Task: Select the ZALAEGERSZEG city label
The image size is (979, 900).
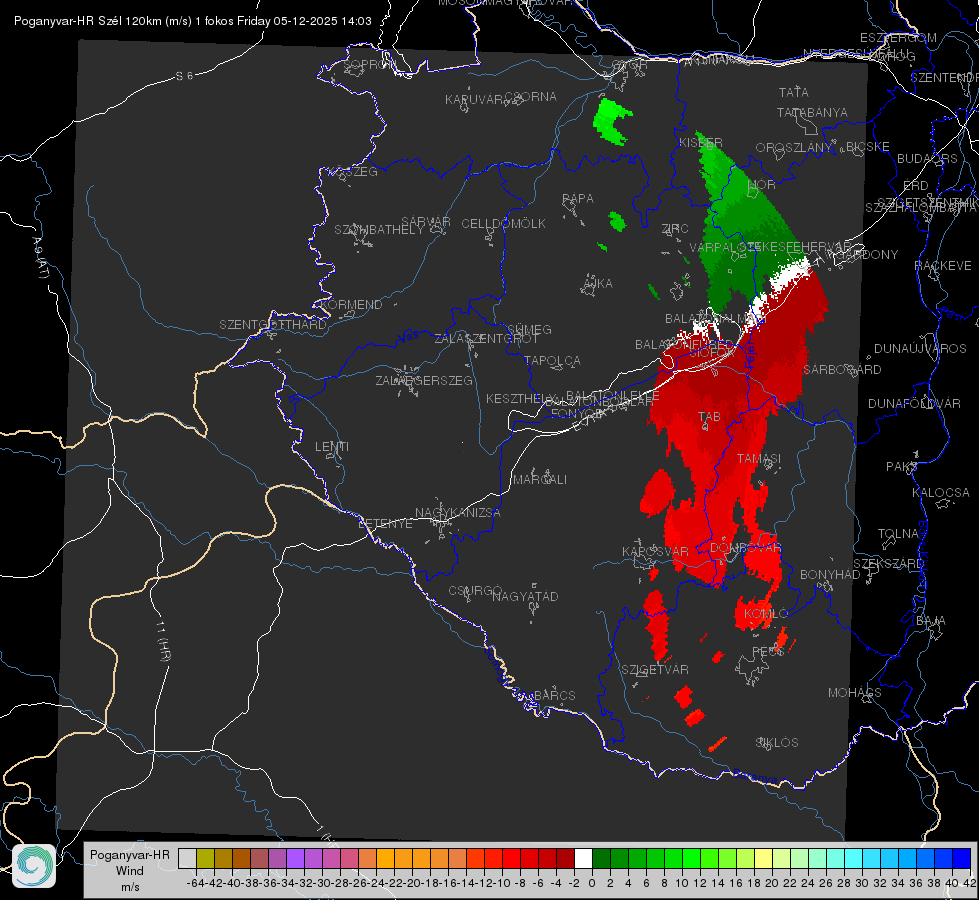Action: pos(424,380)
